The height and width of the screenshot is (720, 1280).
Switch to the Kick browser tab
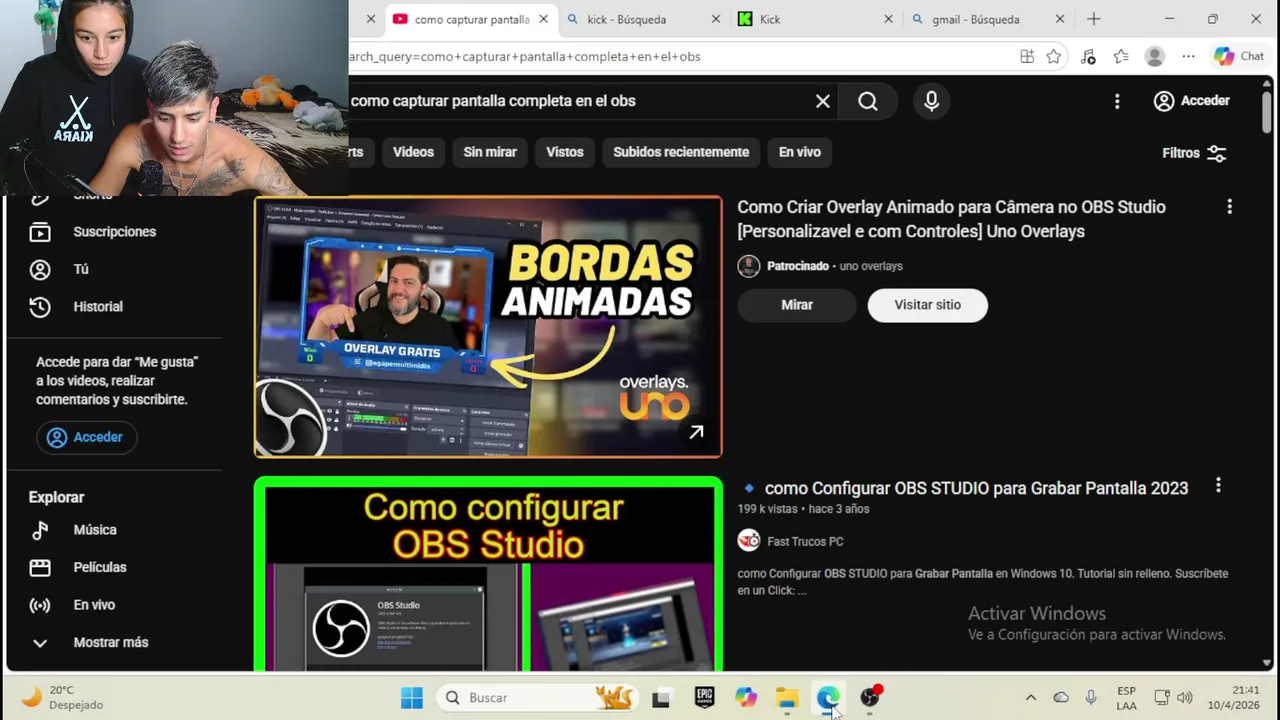pyautogui.click(x=813, y=19)
